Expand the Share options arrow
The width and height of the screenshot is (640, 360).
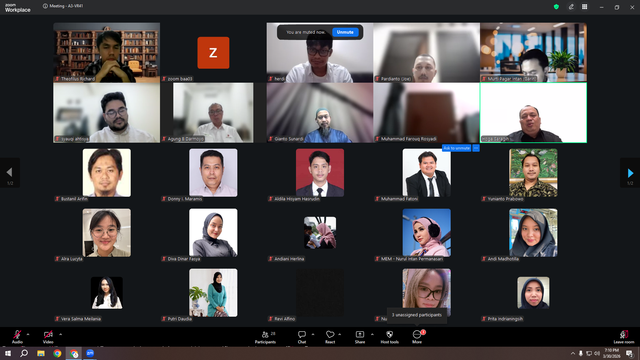click(372, 334)
